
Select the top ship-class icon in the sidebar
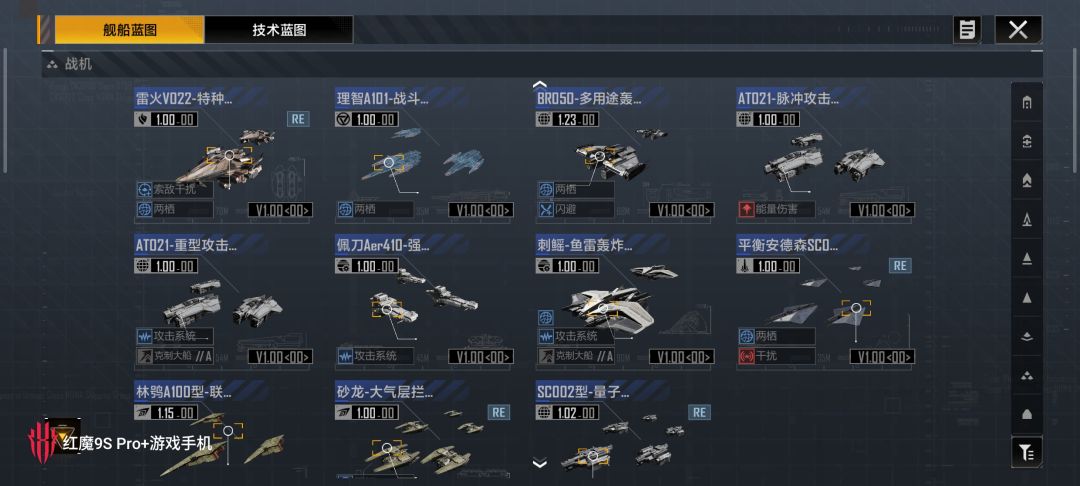pyautogui.click(x=1026, y=103)
